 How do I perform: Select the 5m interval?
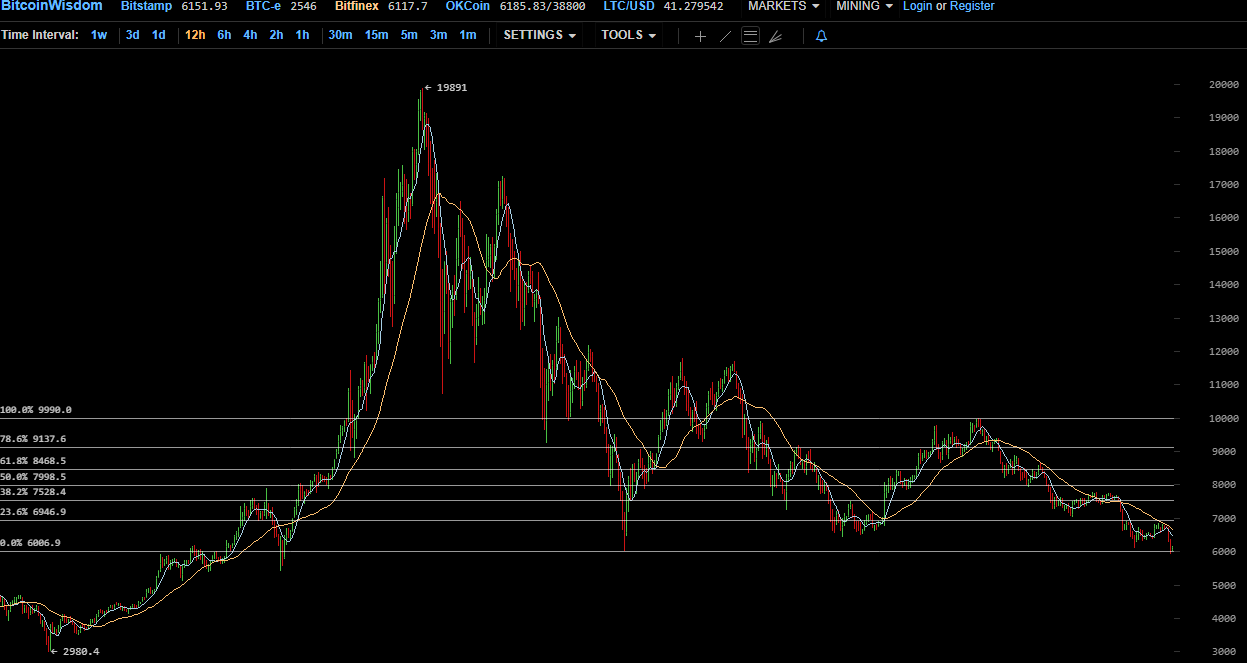coord(409,35)
